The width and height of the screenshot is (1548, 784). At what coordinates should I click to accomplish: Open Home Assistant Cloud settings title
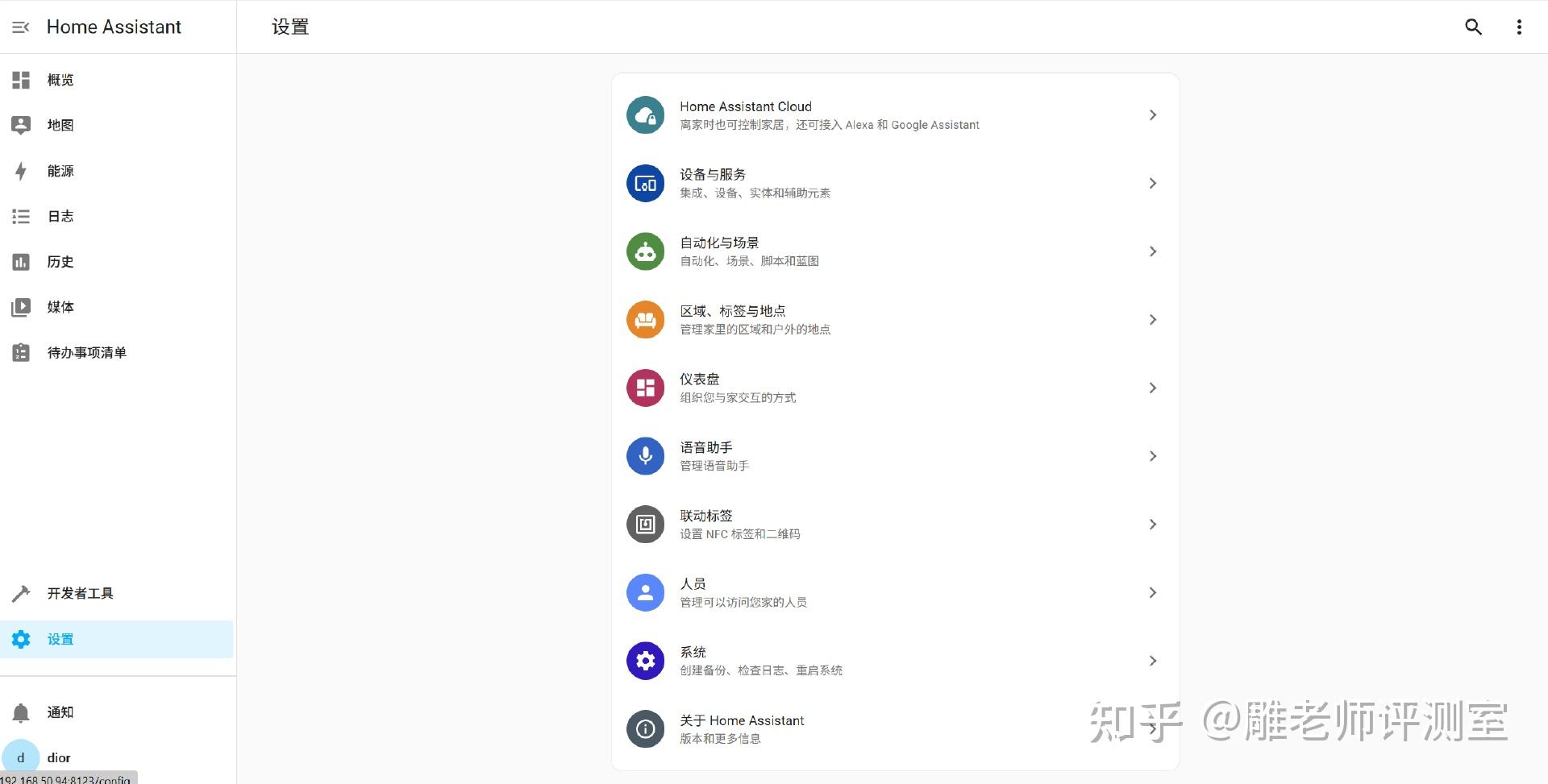[x=746, y=106]
